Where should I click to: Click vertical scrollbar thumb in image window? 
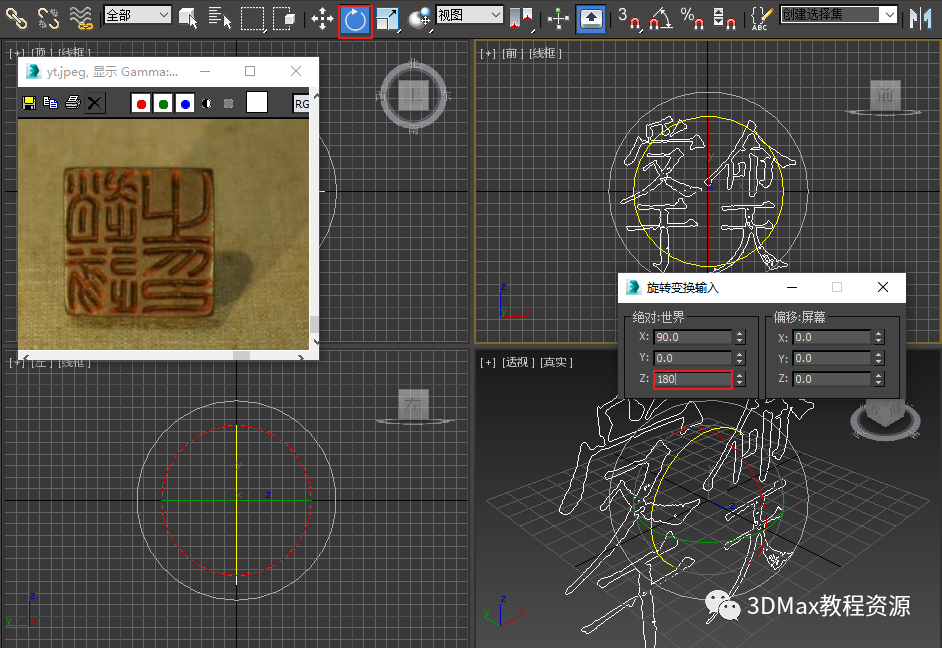314,324
